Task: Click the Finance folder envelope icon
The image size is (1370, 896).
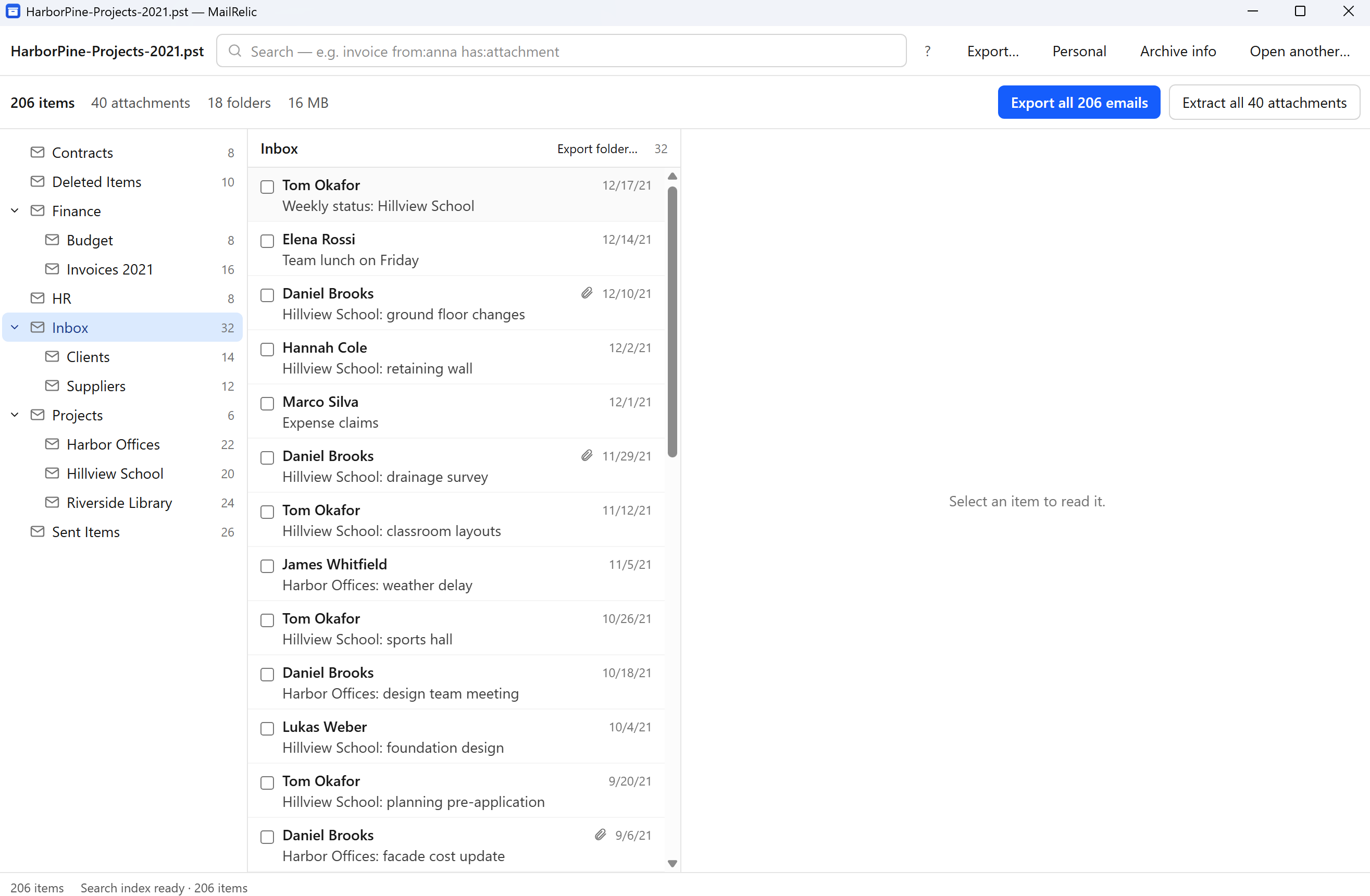Action: pos(38,210)
